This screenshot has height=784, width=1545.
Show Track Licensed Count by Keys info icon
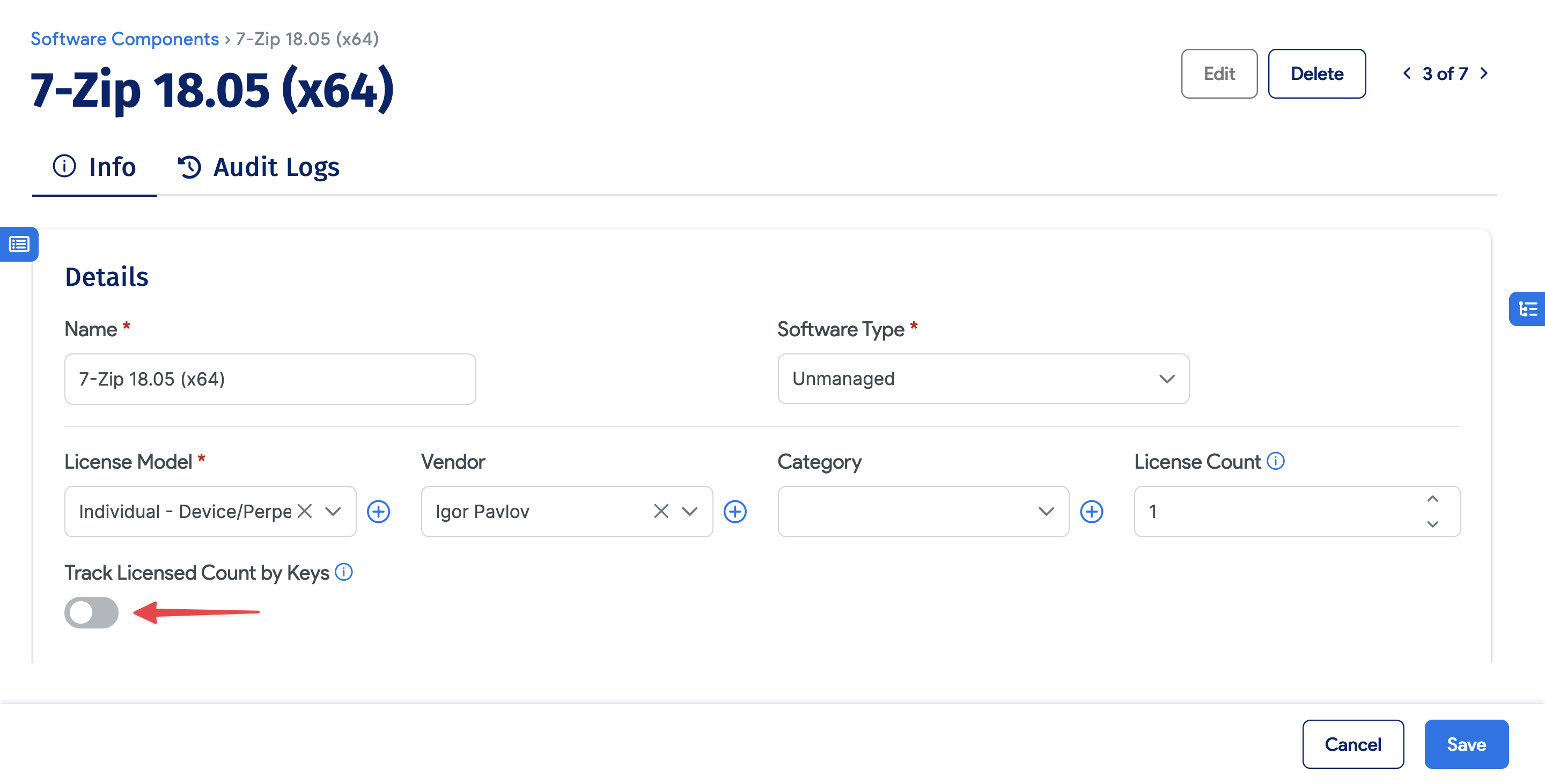click(344, 572)
